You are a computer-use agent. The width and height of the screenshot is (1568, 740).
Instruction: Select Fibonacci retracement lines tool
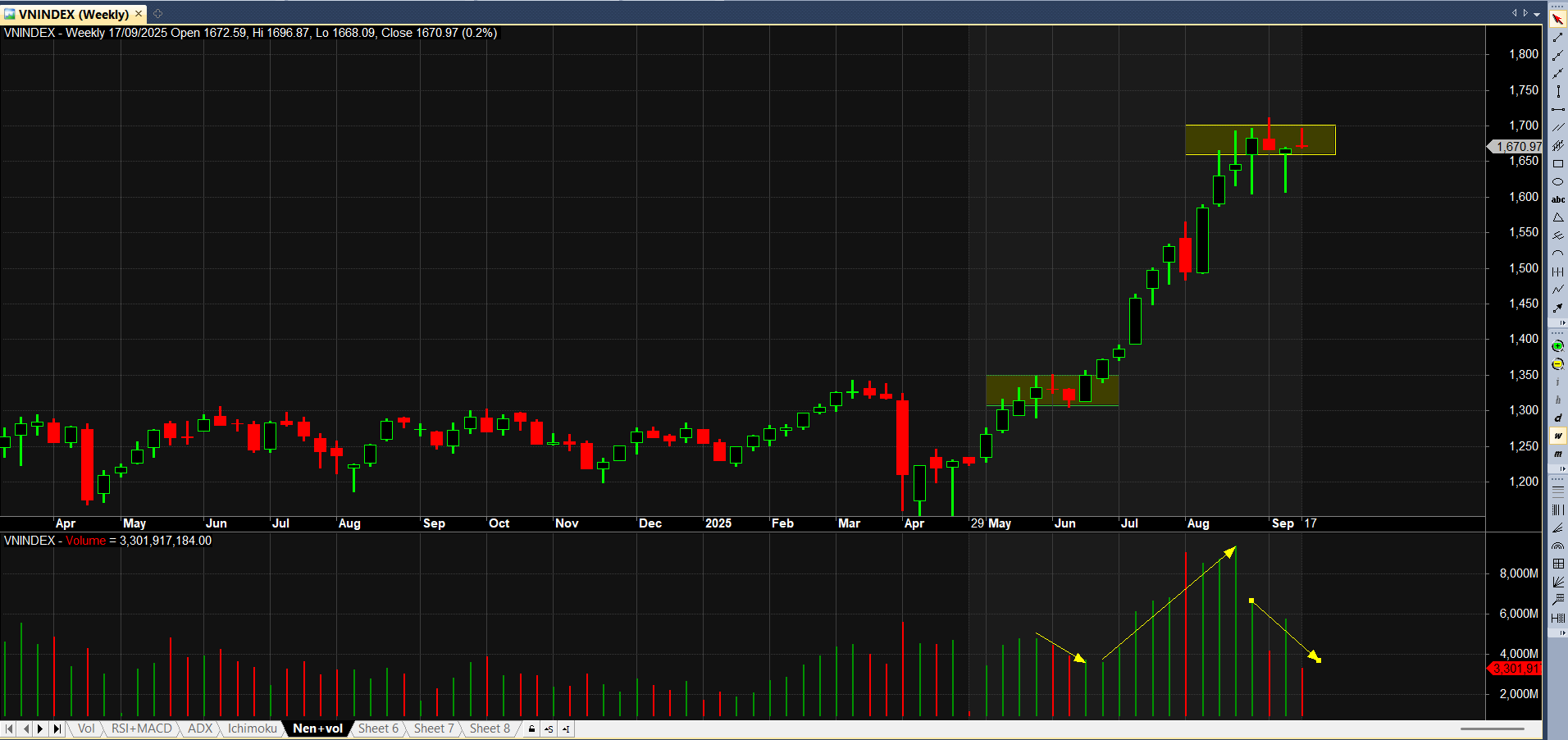point(1558,491)
